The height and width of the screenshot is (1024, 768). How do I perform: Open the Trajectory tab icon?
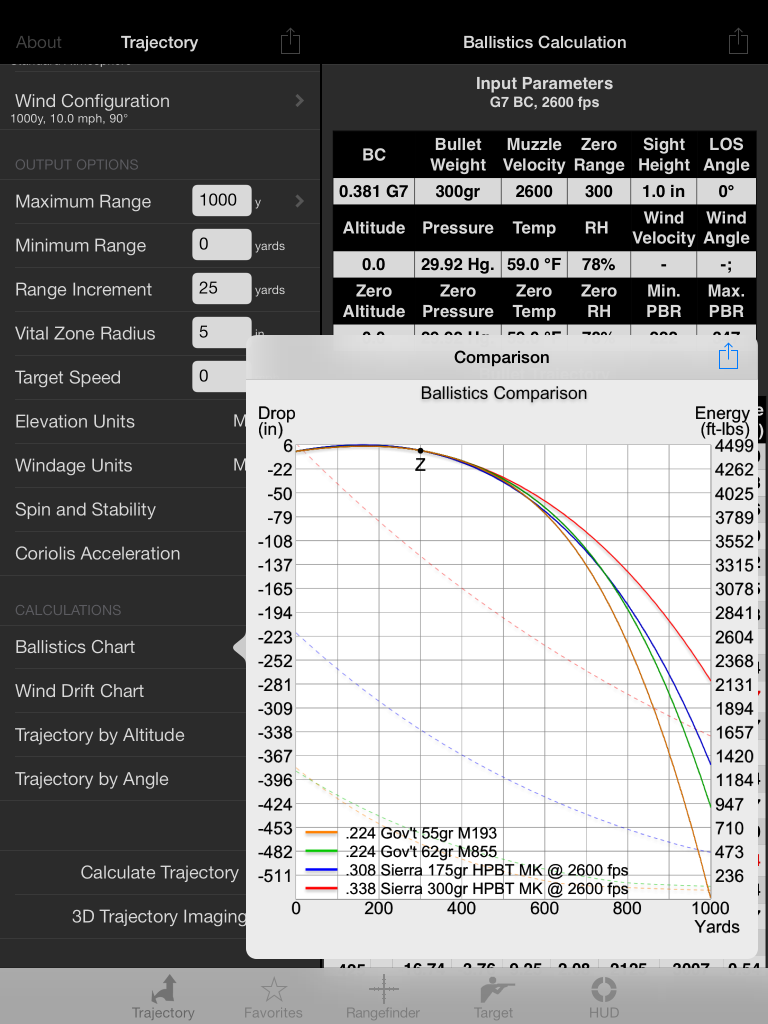pos(163,997)
